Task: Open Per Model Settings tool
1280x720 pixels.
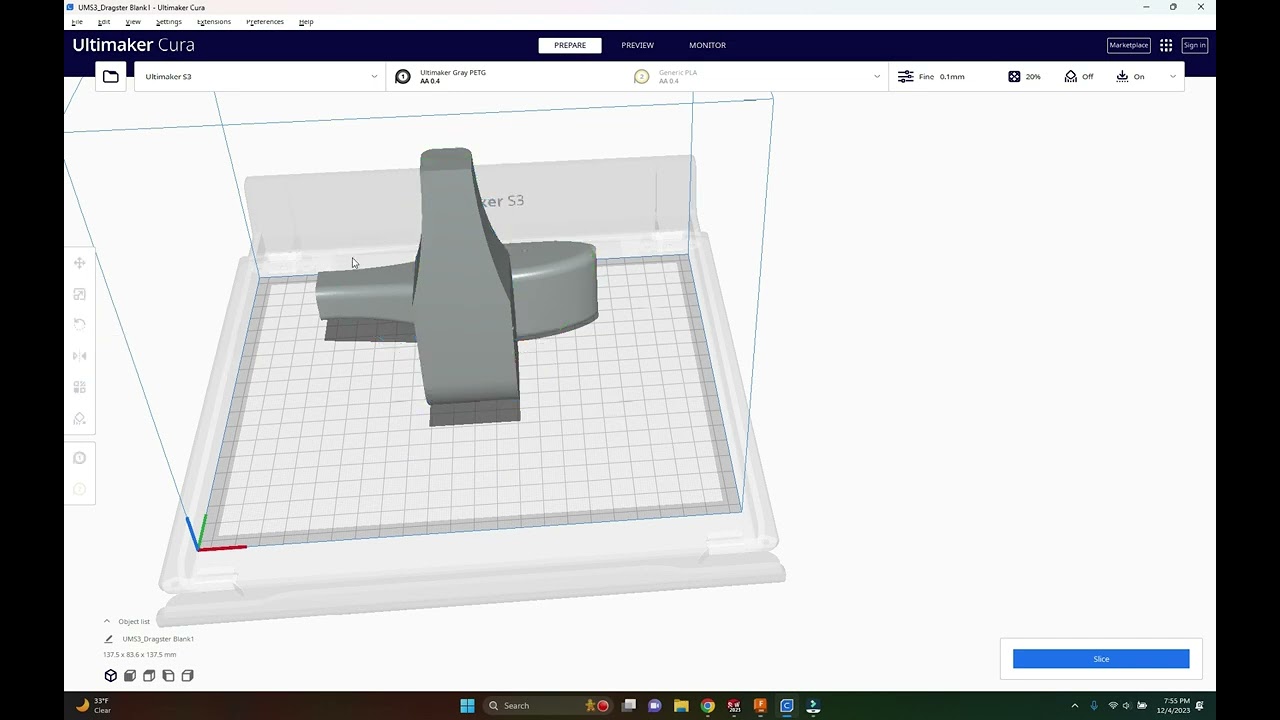Action: click(x=79, y=387)
